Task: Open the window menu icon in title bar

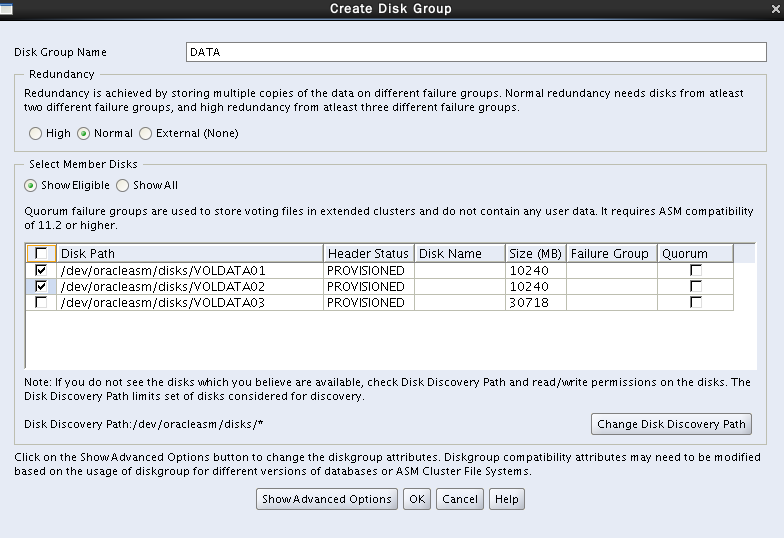Action: (x=7, y=9)
